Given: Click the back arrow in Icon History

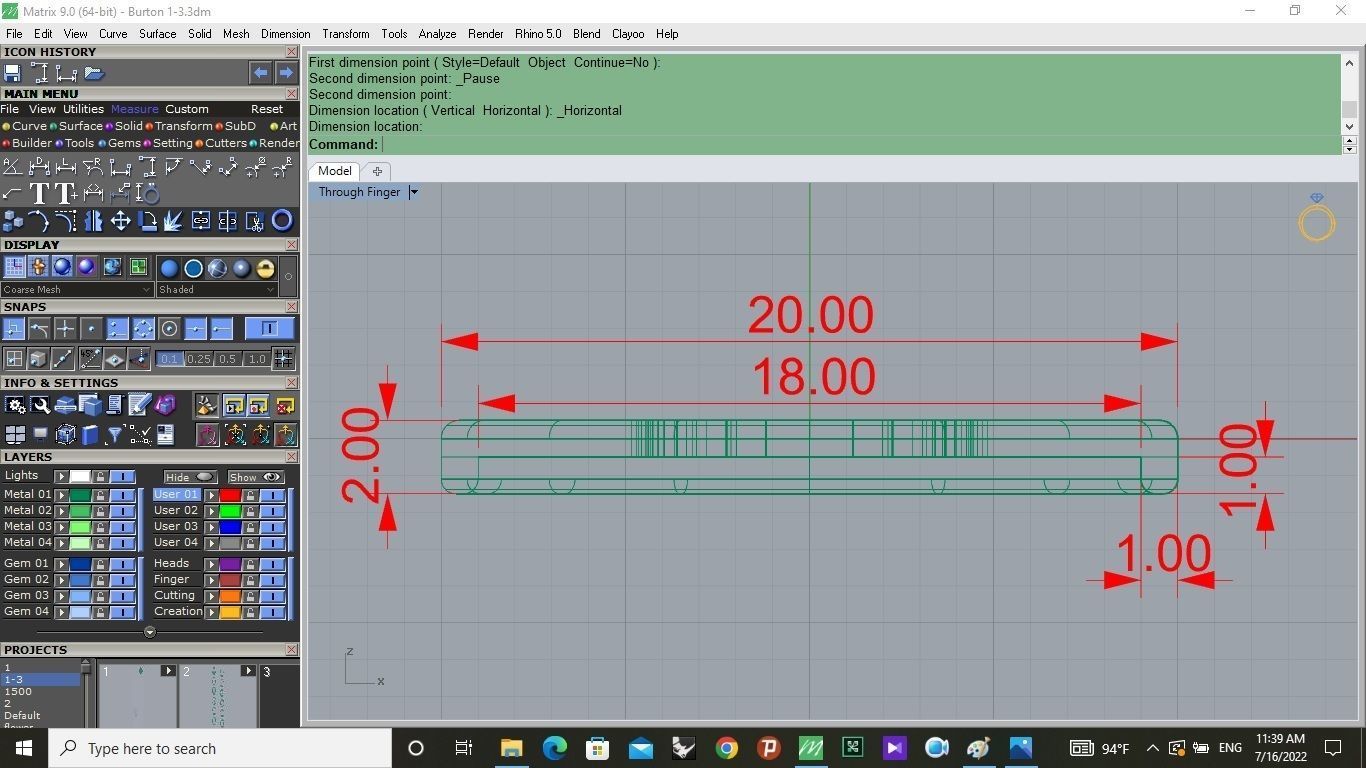Looking at the screenshot, I should click(260, 73).
